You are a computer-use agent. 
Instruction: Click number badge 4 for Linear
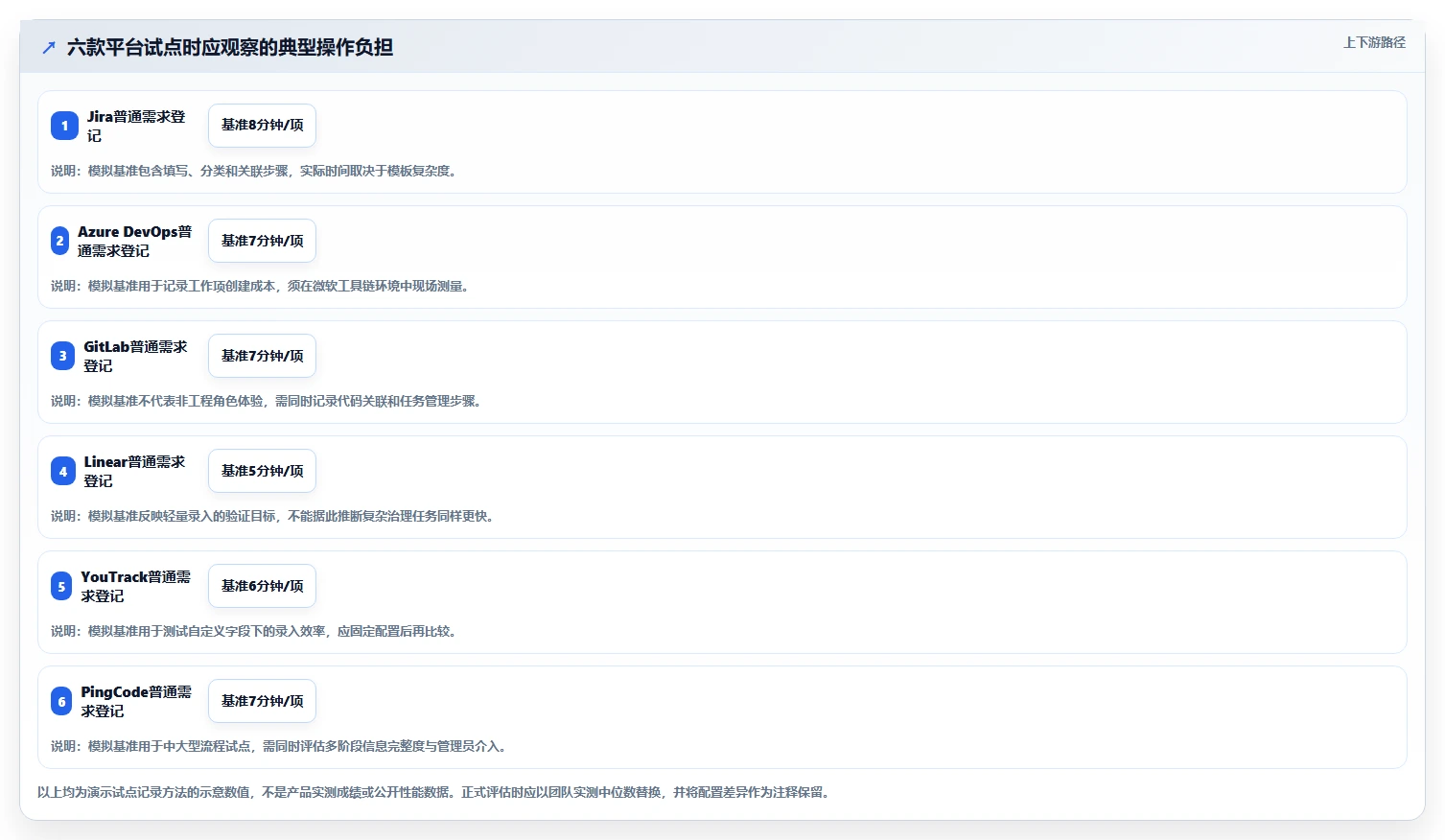(x=63, y=471)
